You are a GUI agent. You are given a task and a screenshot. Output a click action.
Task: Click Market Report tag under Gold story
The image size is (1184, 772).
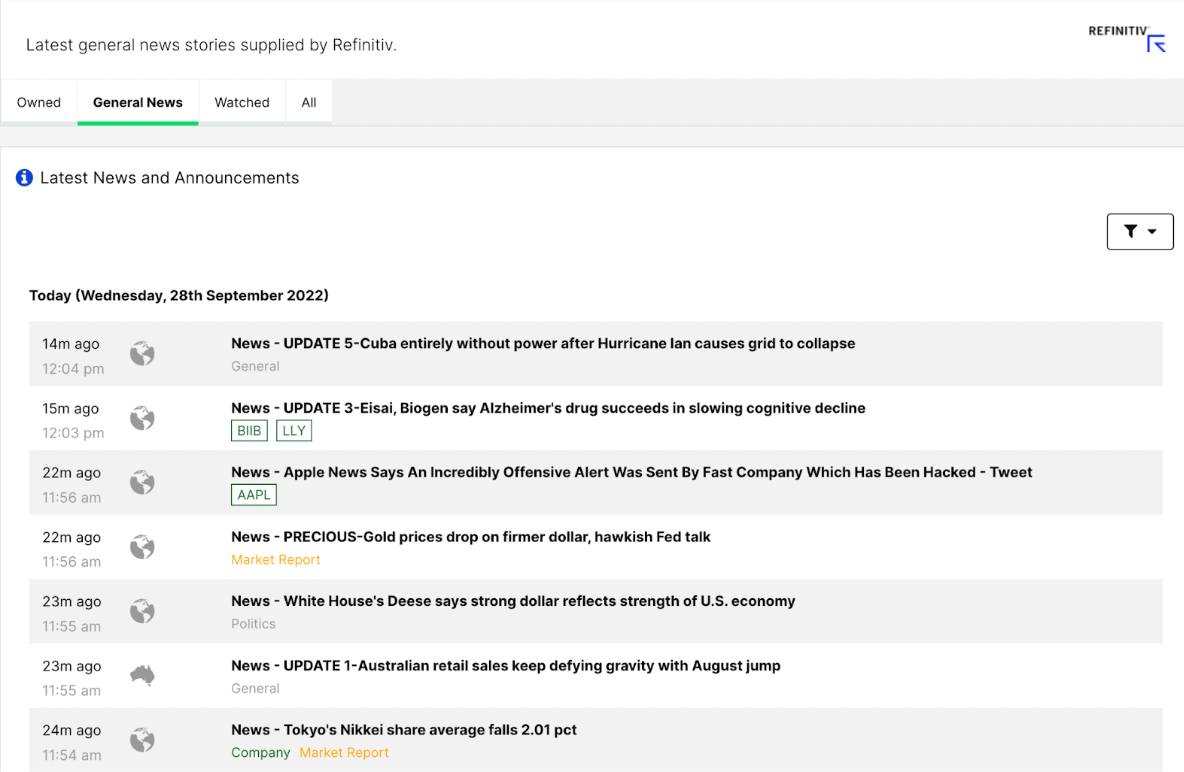276,560
